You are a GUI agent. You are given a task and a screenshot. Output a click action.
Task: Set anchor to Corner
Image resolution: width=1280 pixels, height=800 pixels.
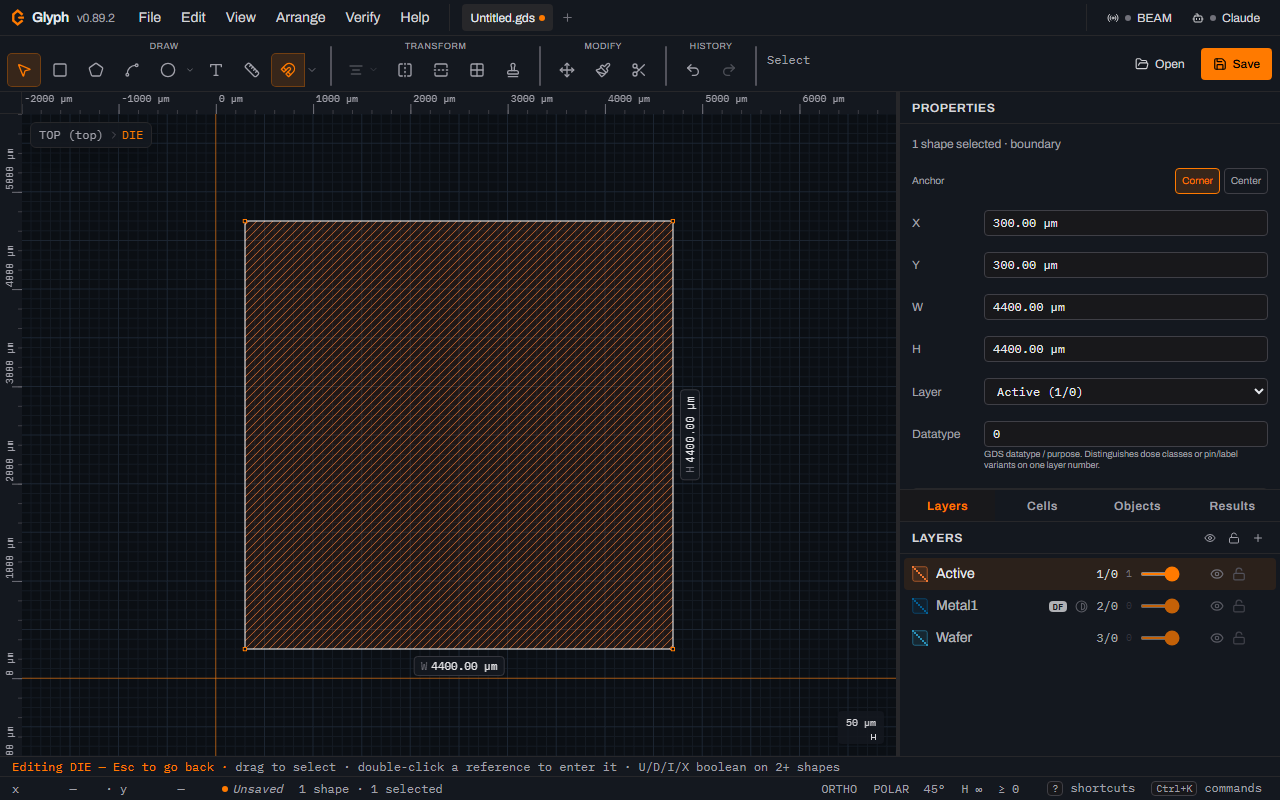tap(1197, 181)
